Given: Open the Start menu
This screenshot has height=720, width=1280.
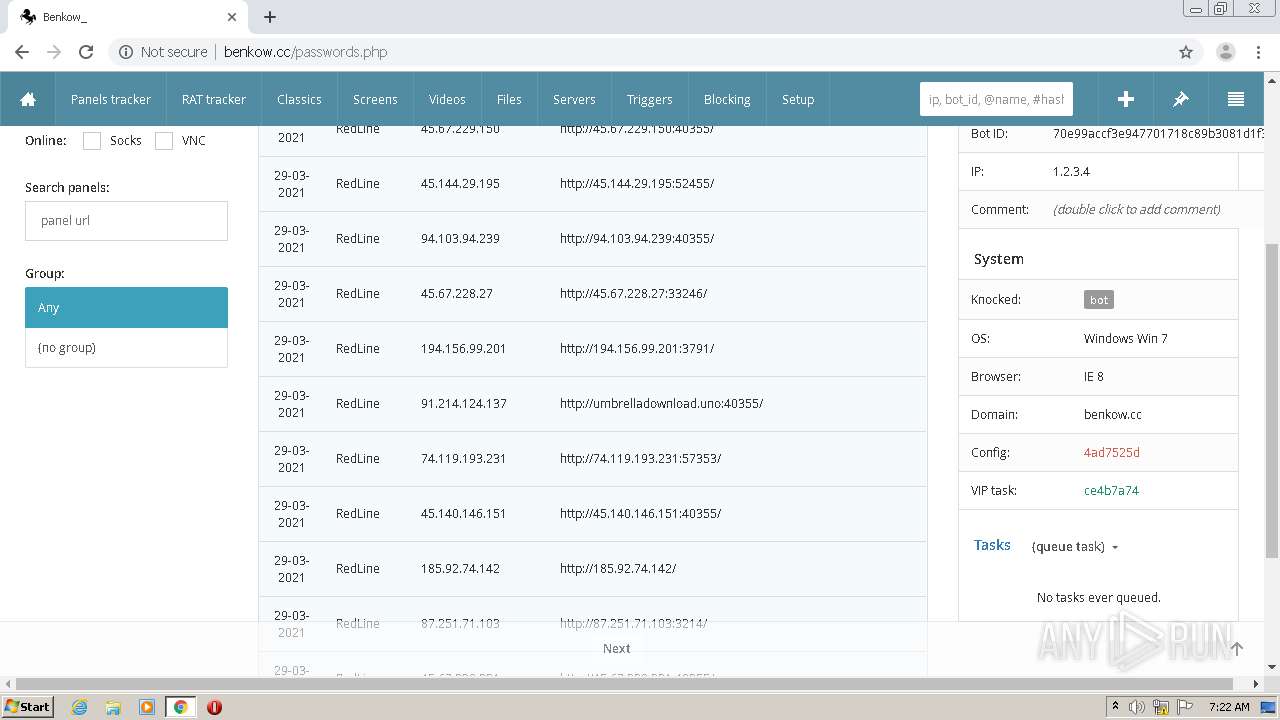Looking at the screenshot, I should point(28,707).
